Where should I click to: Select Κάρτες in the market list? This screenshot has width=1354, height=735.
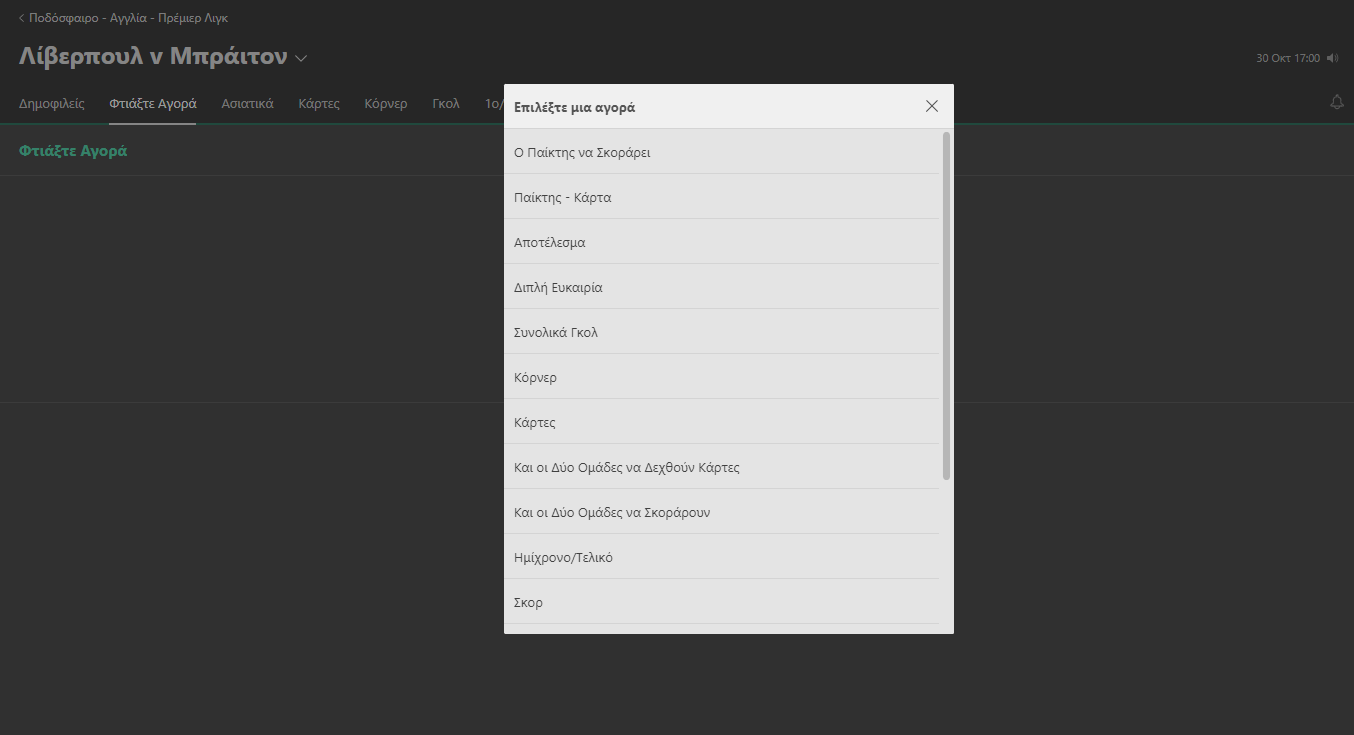tap(721, 422)
